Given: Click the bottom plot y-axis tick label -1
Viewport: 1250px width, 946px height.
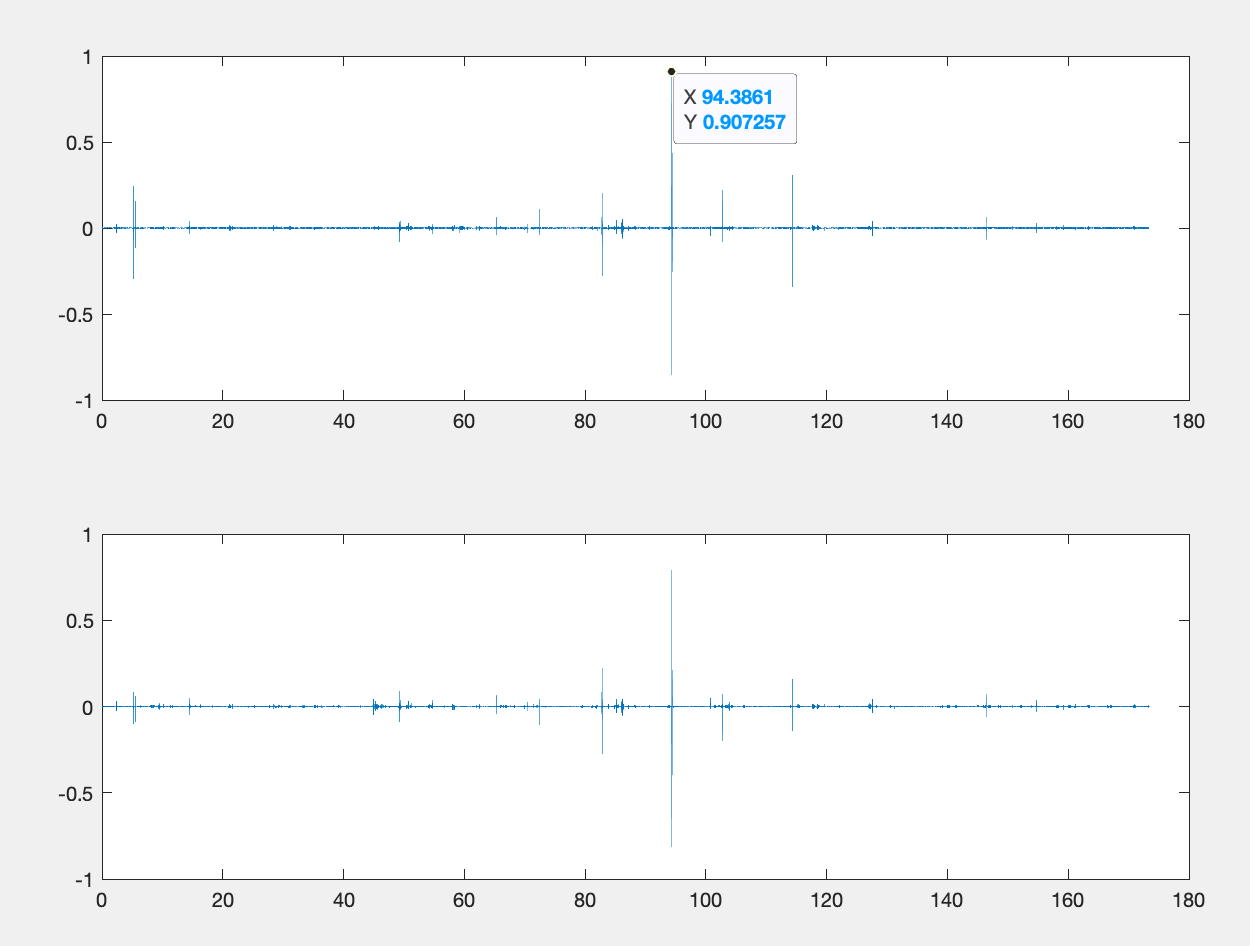Looking at the screenshot, I should pos(83,879).
